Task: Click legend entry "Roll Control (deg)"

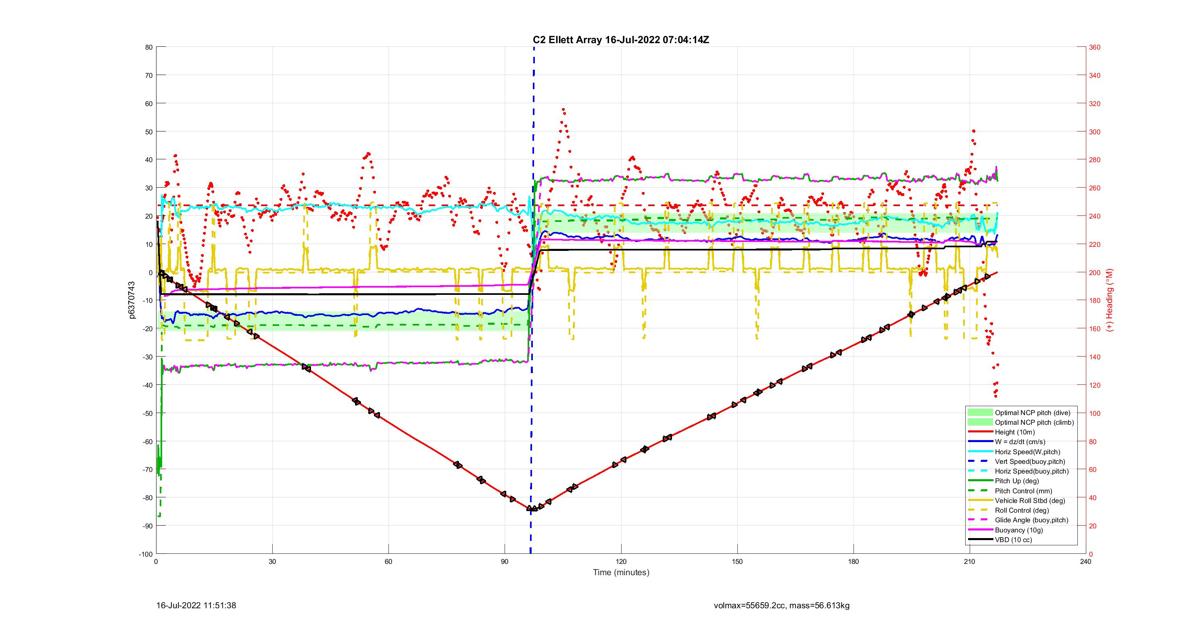Action: tap(1022, 511)
